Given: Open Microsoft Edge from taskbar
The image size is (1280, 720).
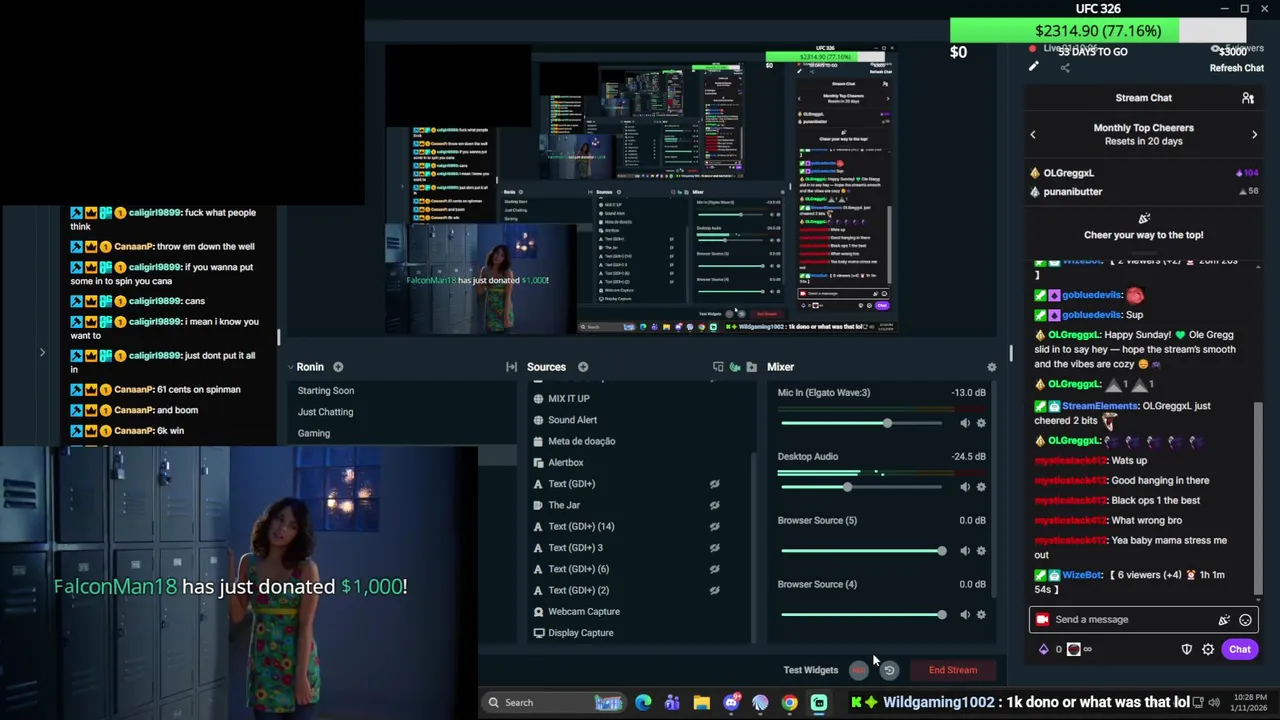Looking at the screenshot, I should pyautogui.click(x=643, y=702).
